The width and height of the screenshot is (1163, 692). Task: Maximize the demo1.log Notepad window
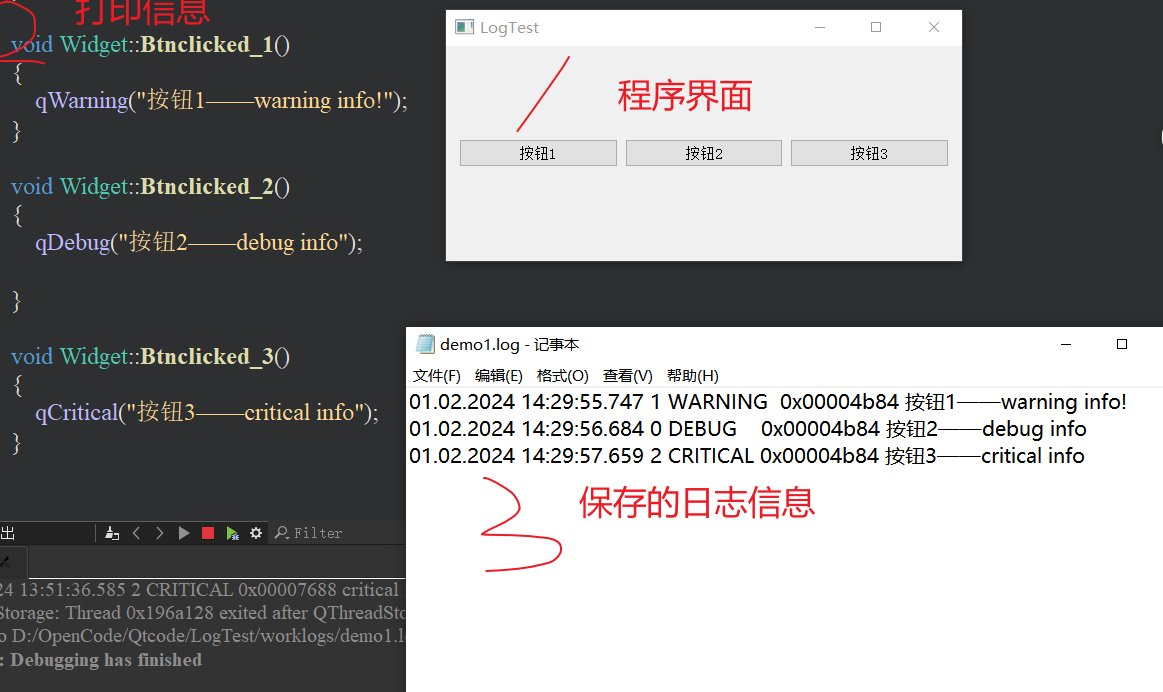(x=1121, y=344)
